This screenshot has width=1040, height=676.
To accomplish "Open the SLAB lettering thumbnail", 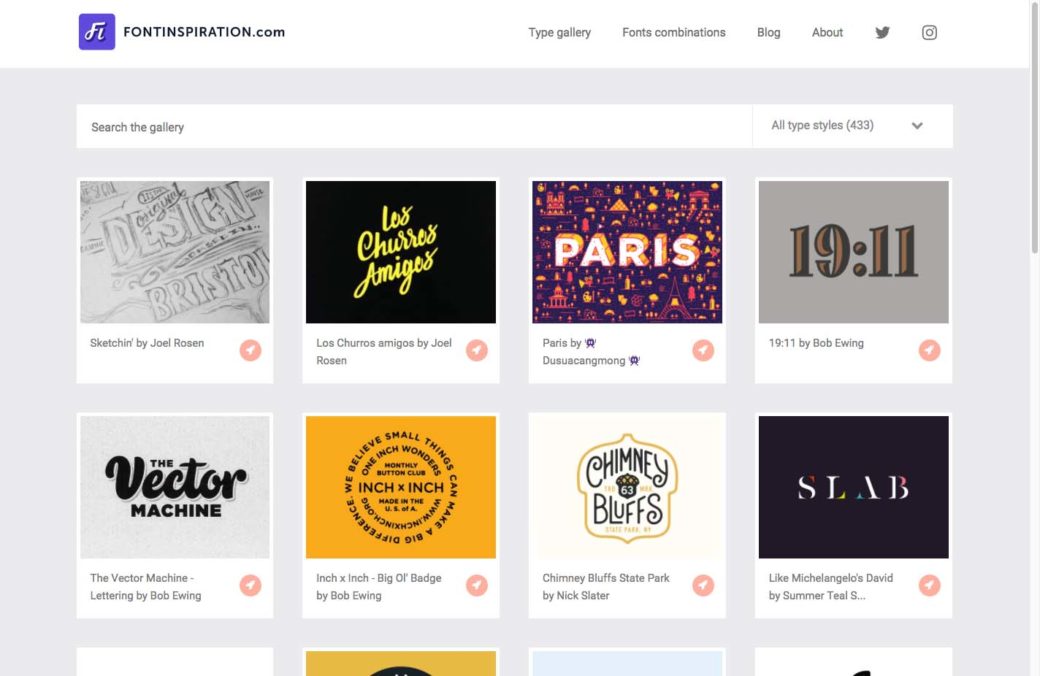I will 853,487.
